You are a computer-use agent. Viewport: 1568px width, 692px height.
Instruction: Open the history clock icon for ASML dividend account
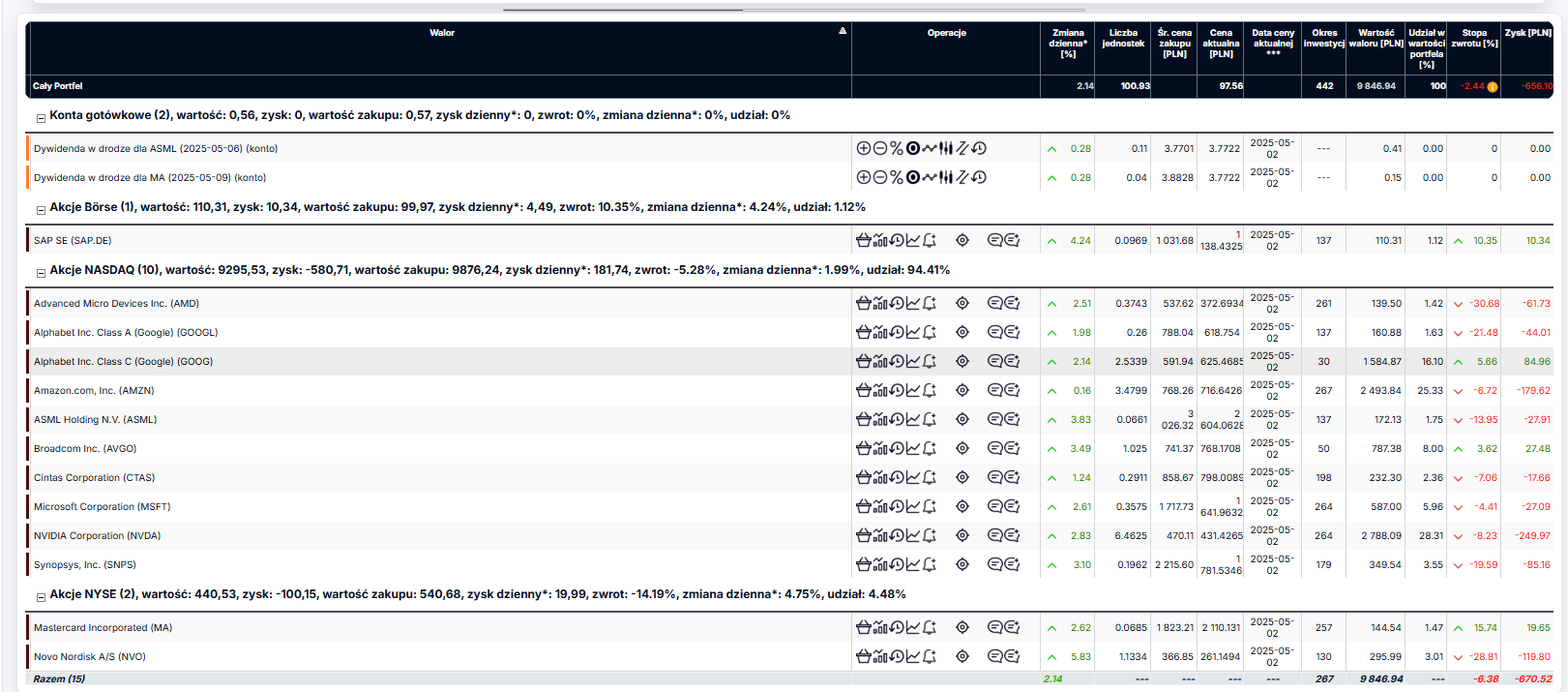pyautogui.click(x=979, y=148)
